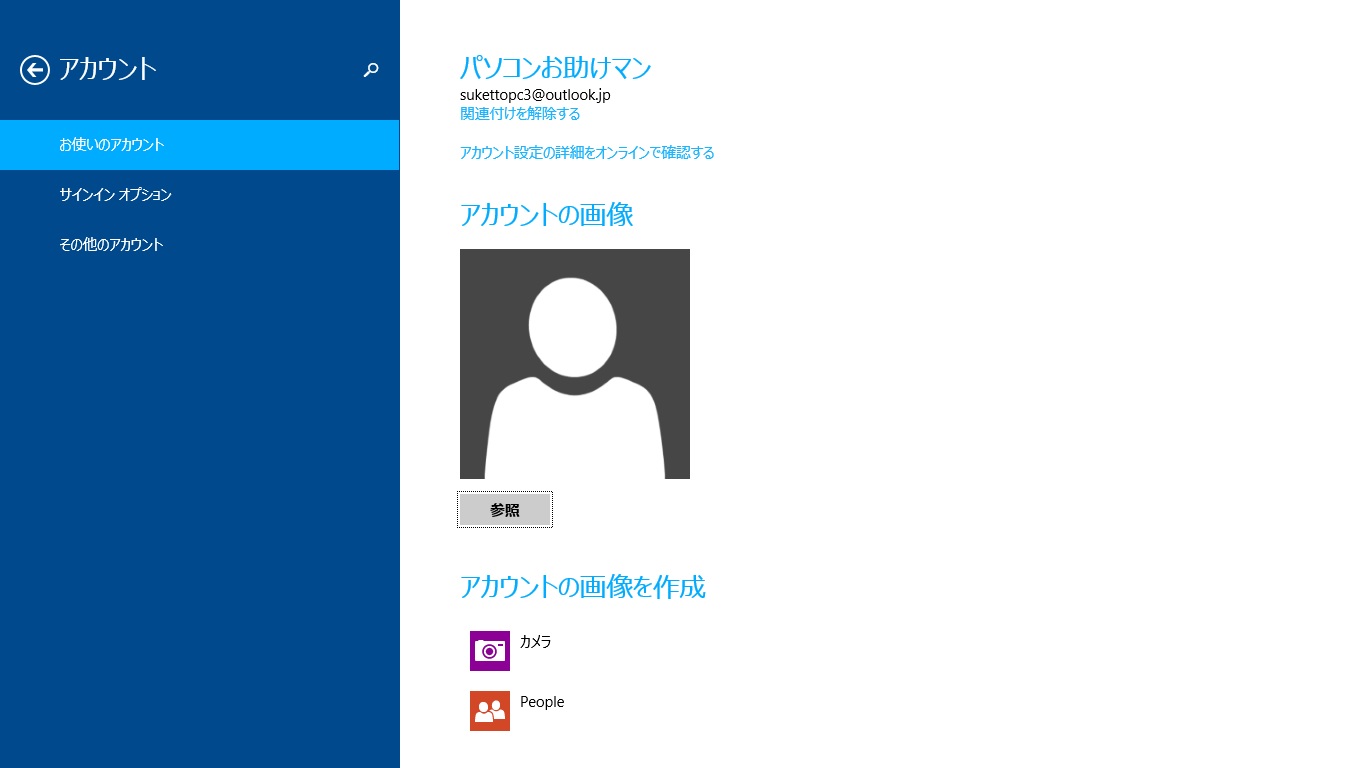Click the パソコンお助けマン user name heading
Screen dimensions: 1366x768
click(x=556, y=68)
